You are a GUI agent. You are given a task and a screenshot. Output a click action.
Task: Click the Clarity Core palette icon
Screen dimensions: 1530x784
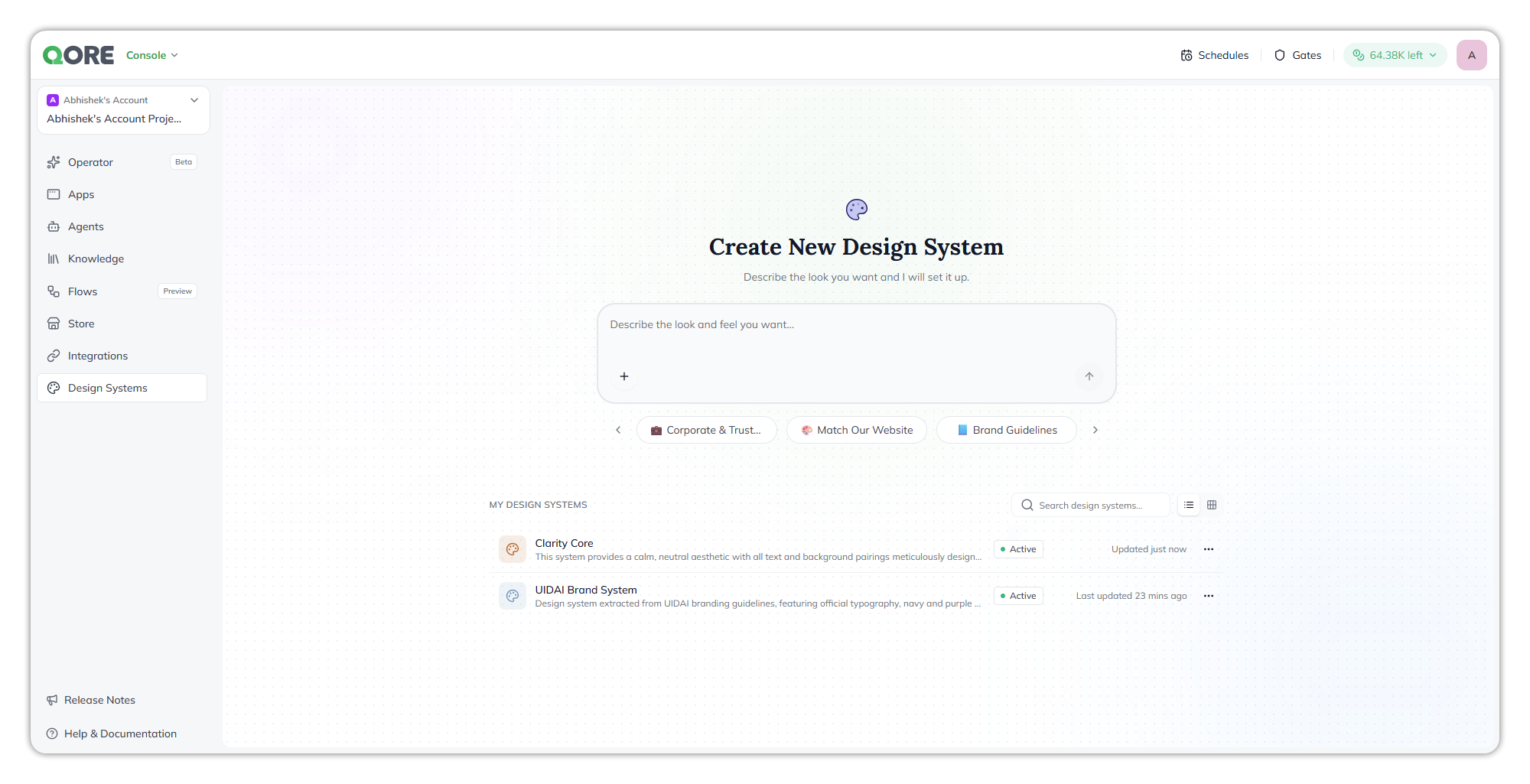(x=513, y=549)
